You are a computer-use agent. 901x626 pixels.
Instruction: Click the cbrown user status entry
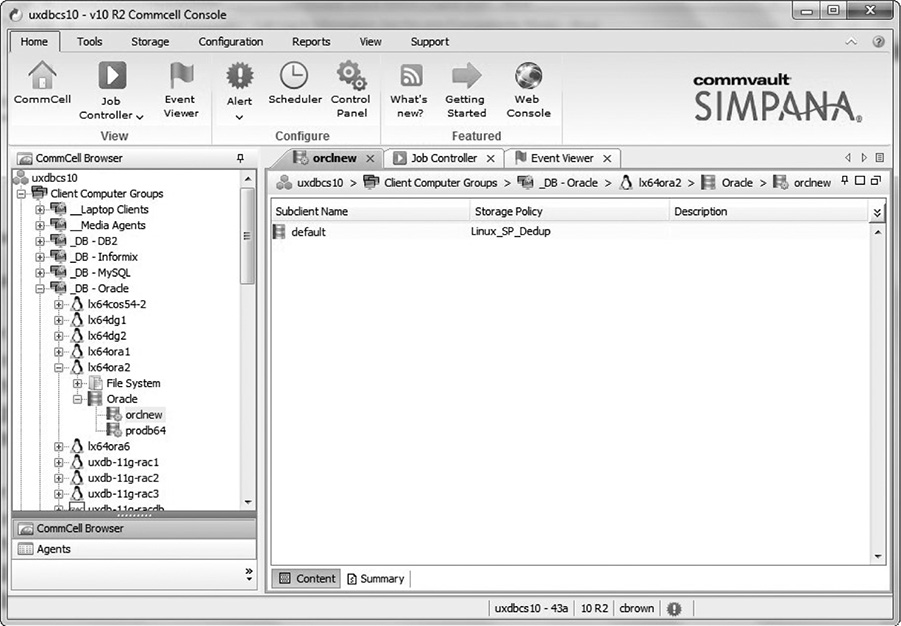637,608
